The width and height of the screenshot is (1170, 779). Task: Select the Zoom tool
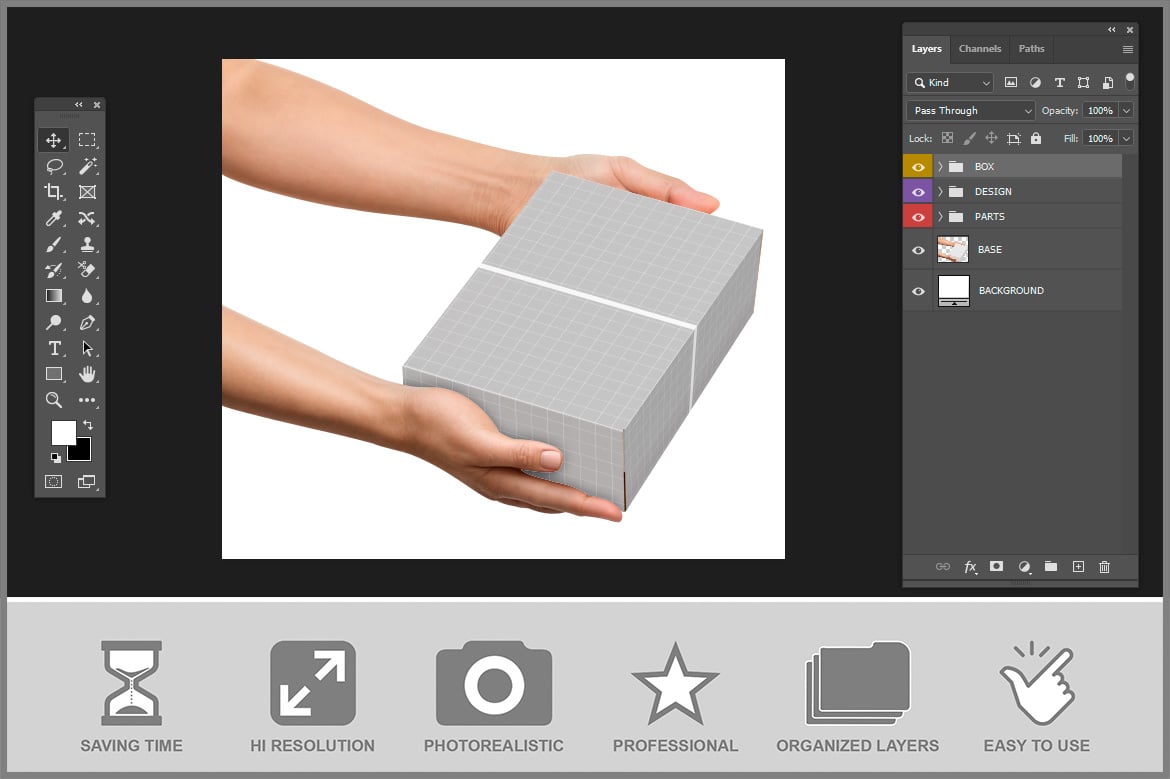pyautogui.click(x=54, y=400)
